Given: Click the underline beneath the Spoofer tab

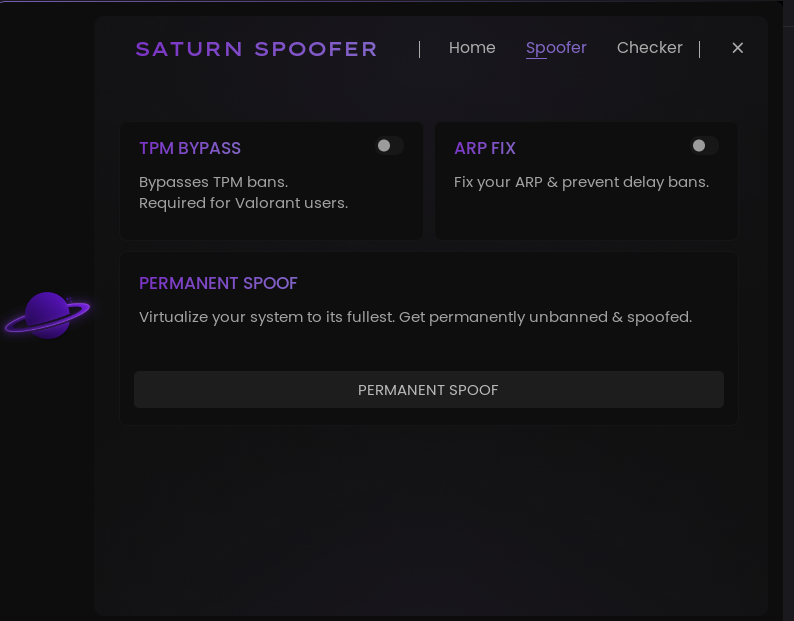Looking at the screenshot, I should click(536, 58).
